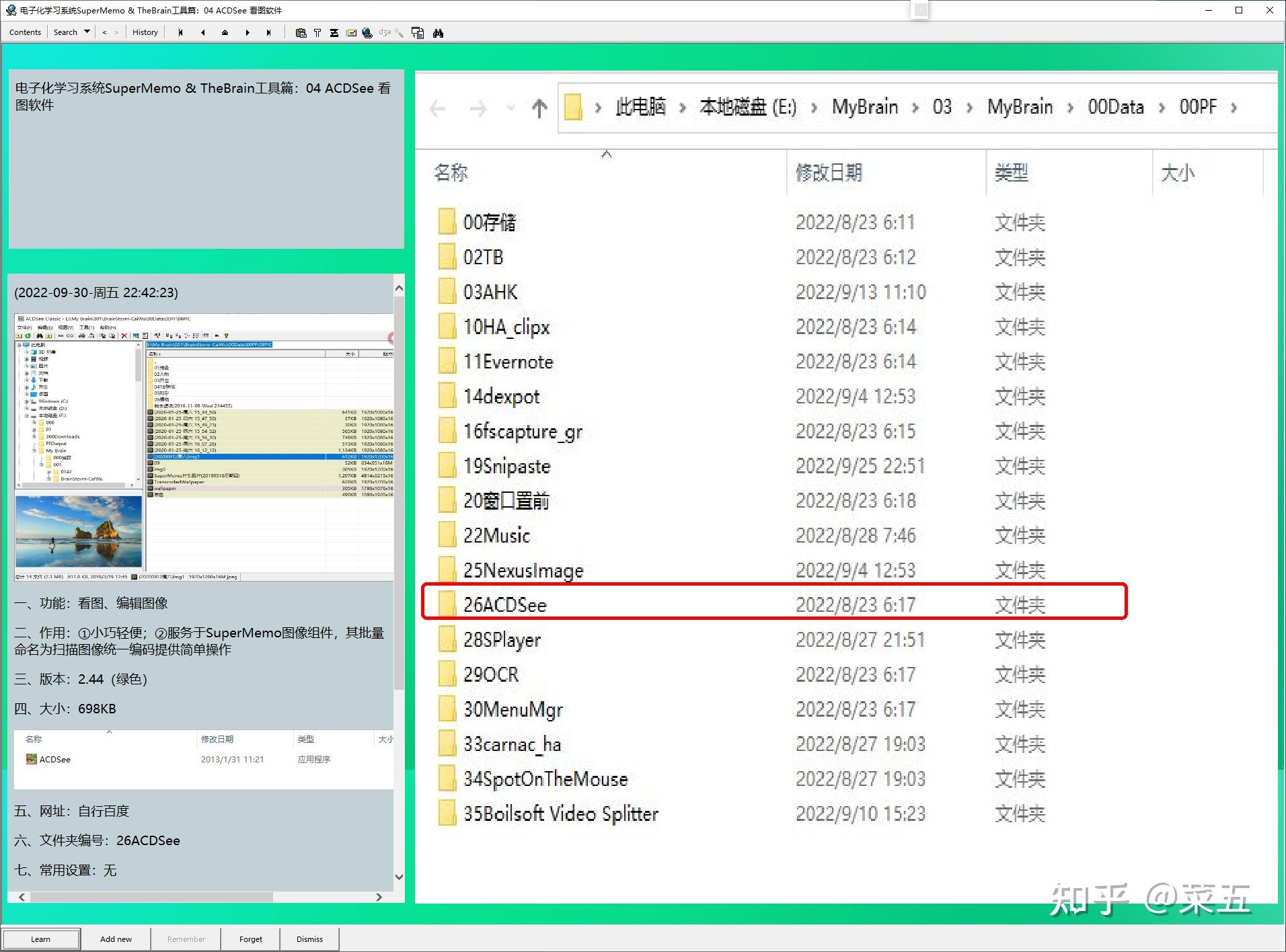Sort by the 修改日期 column header

[x=829, y=173]
